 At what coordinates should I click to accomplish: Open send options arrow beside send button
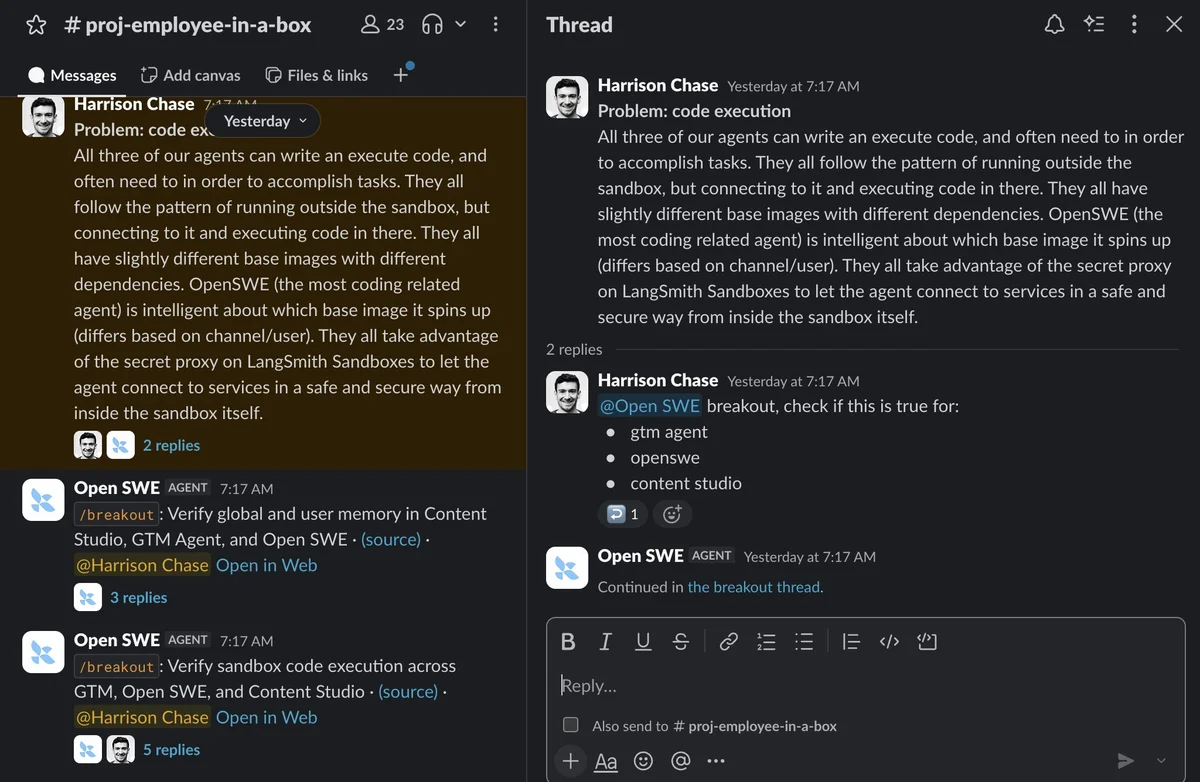tap(1161, 761)
